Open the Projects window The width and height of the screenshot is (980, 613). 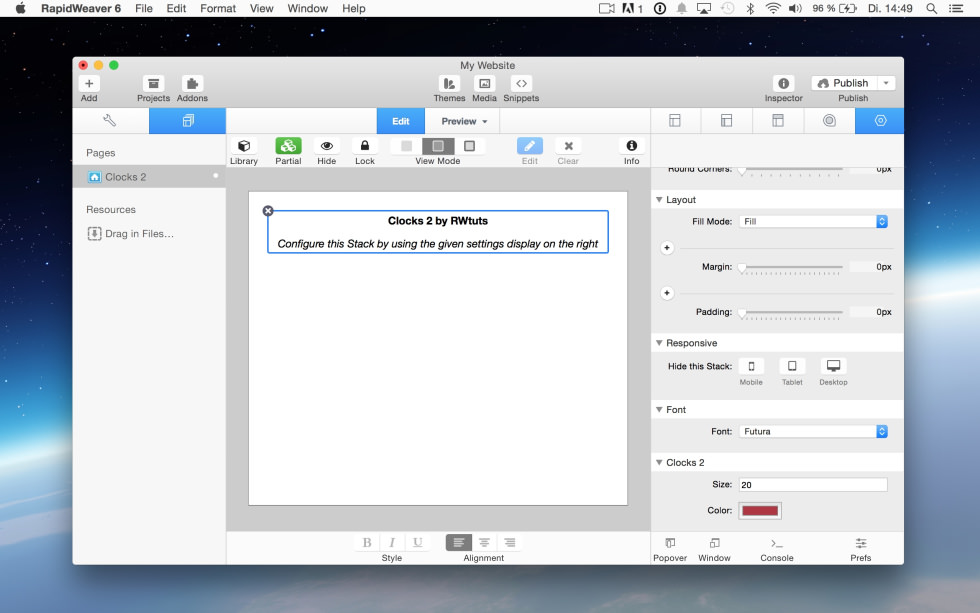[153, 84]
